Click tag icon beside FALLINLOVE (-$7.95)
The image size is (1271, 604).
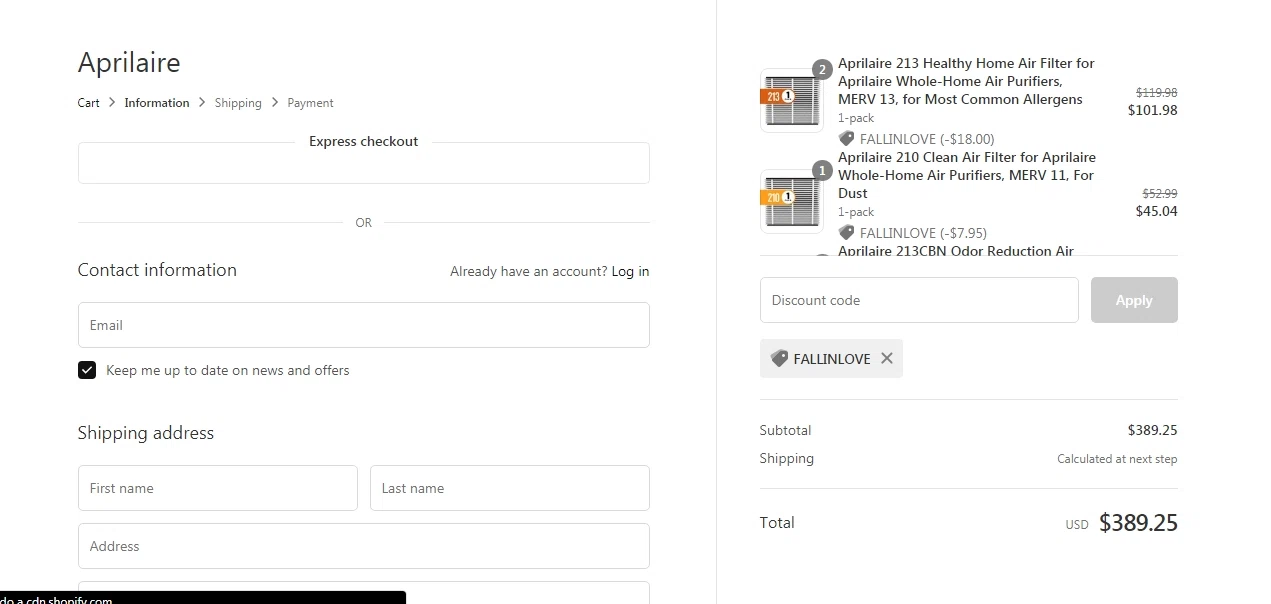point(846,233)
